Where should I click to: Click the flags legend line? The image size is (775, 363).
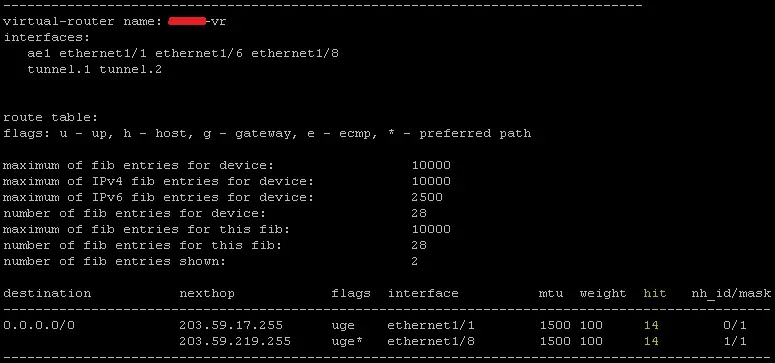point(267,134)
